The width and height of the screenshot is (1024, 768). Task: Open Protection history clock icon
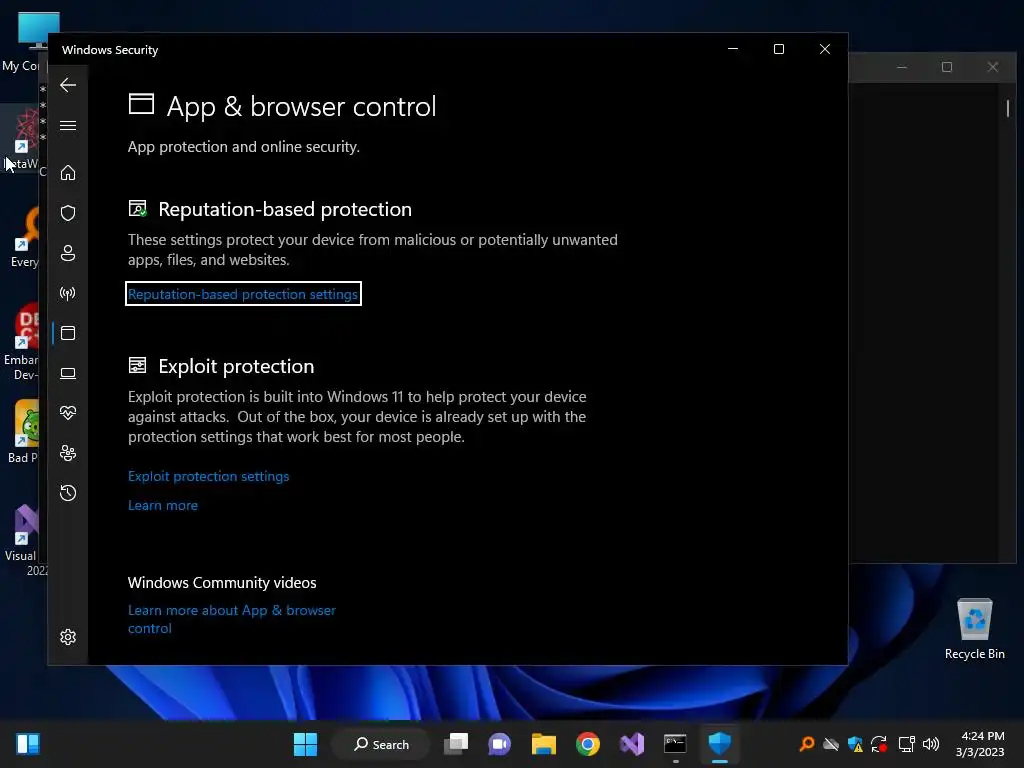68,493
